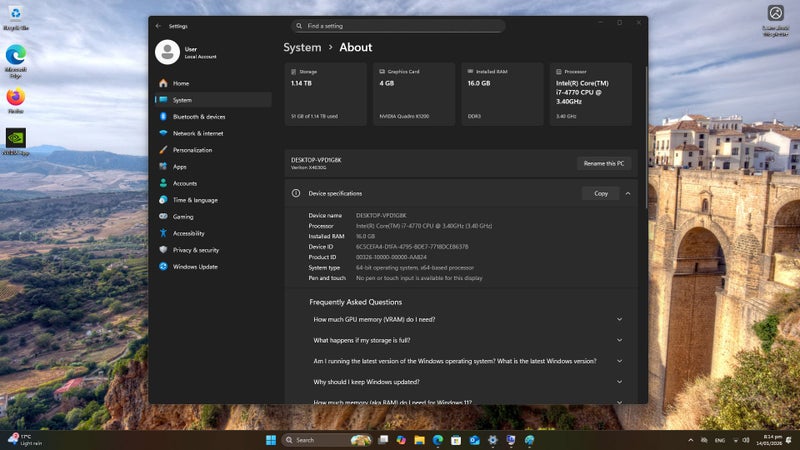Viewport: 800px width, 450px height.
Task: Click the info icon beside Device specifications
Action: 296,193
